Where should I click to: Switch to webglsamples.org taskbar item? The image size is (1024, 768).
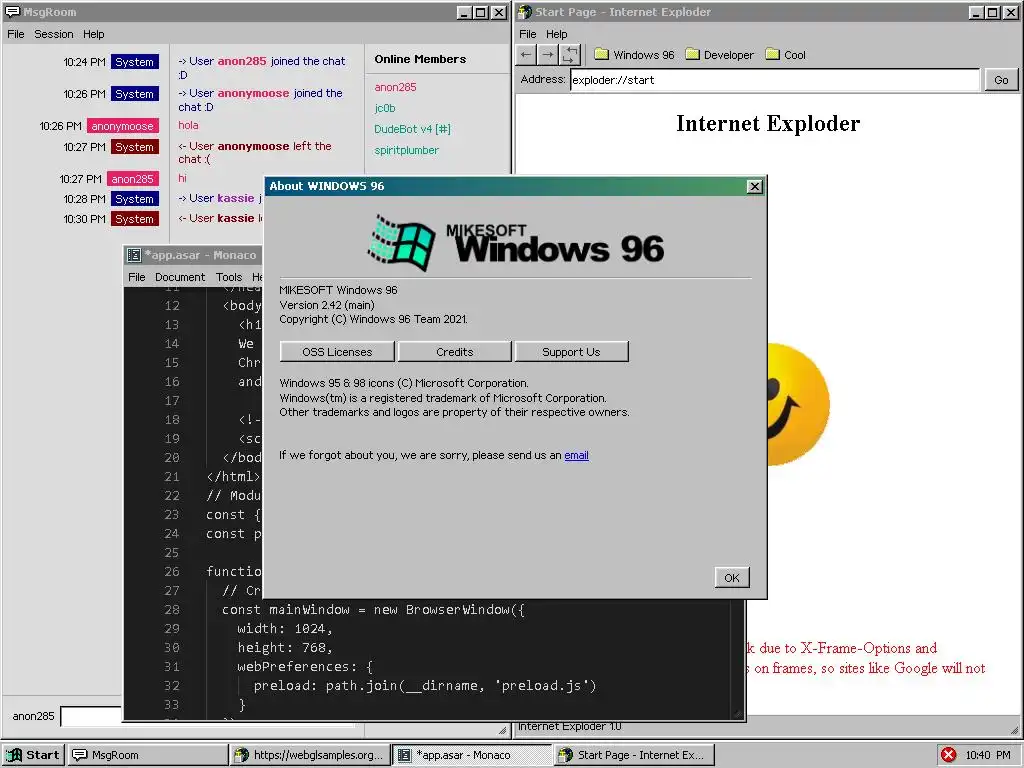point(310,755)
